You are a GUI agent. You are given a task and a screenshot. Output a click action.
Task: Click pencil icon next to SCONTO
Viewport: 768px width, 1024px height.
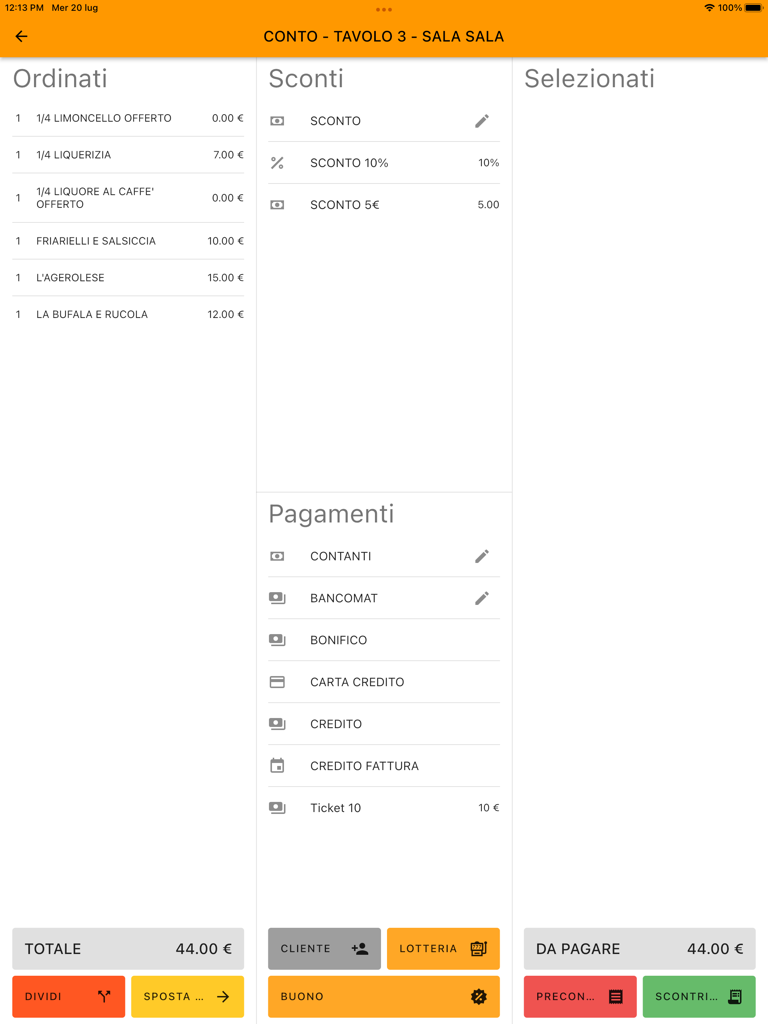click(x=481, y=121)
